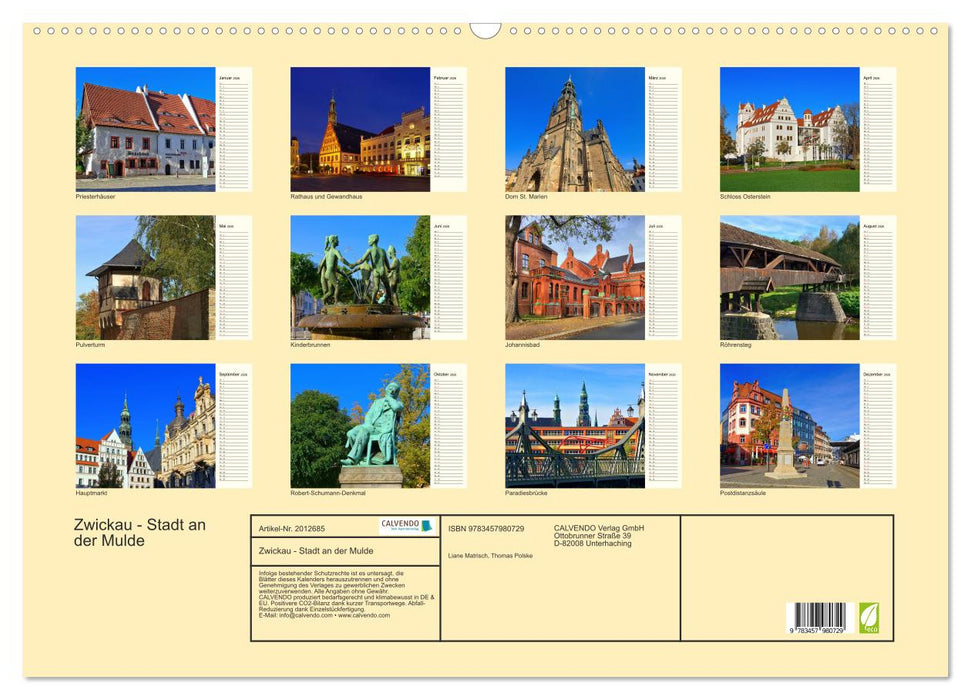Select the Hauptmarkt caption label
The image size is (971, 700).
pyautogui.click(x=91, y=491)
